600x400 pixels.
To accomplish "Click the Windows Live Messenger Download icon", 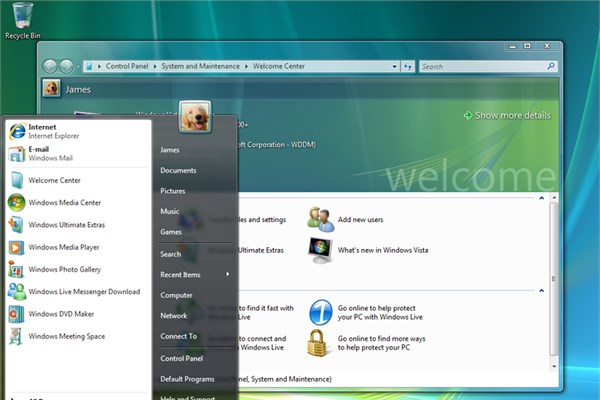I will 17,292.
